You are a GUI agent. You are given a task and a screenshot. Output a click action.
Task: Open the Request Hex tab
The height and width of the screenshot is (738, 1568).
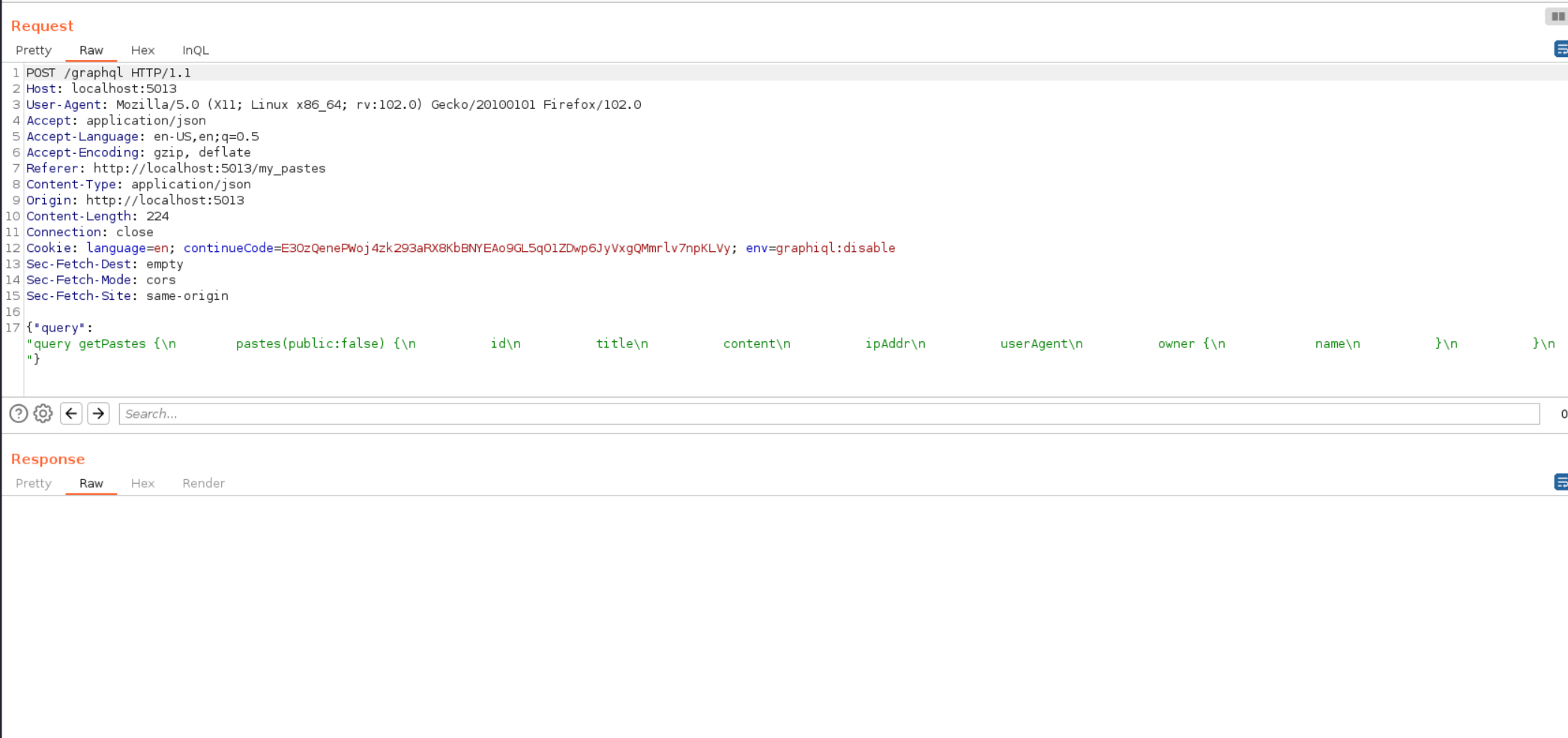(142, 50)
